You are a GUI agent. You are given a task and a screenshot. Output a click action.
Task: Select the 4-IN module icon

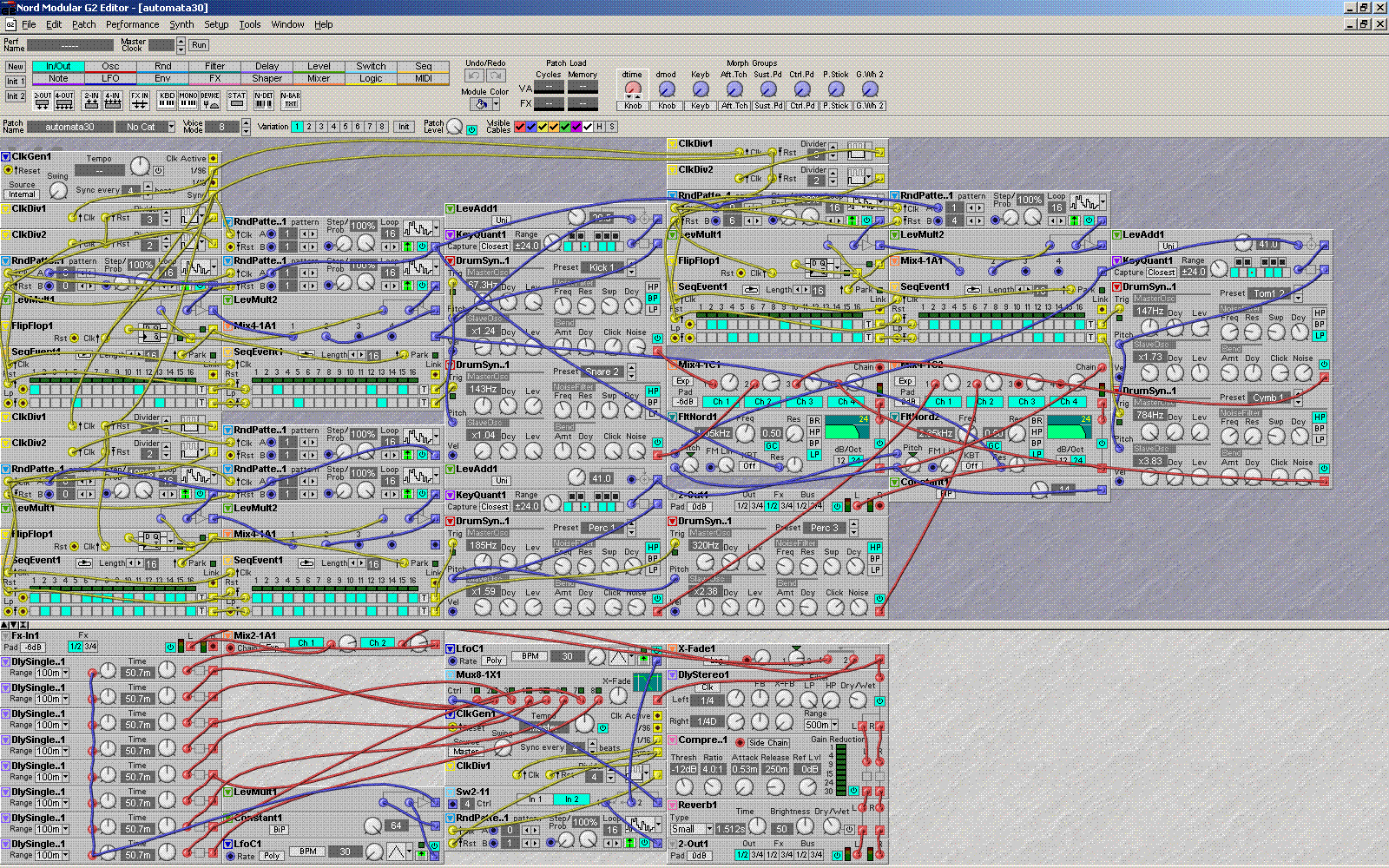113,101
